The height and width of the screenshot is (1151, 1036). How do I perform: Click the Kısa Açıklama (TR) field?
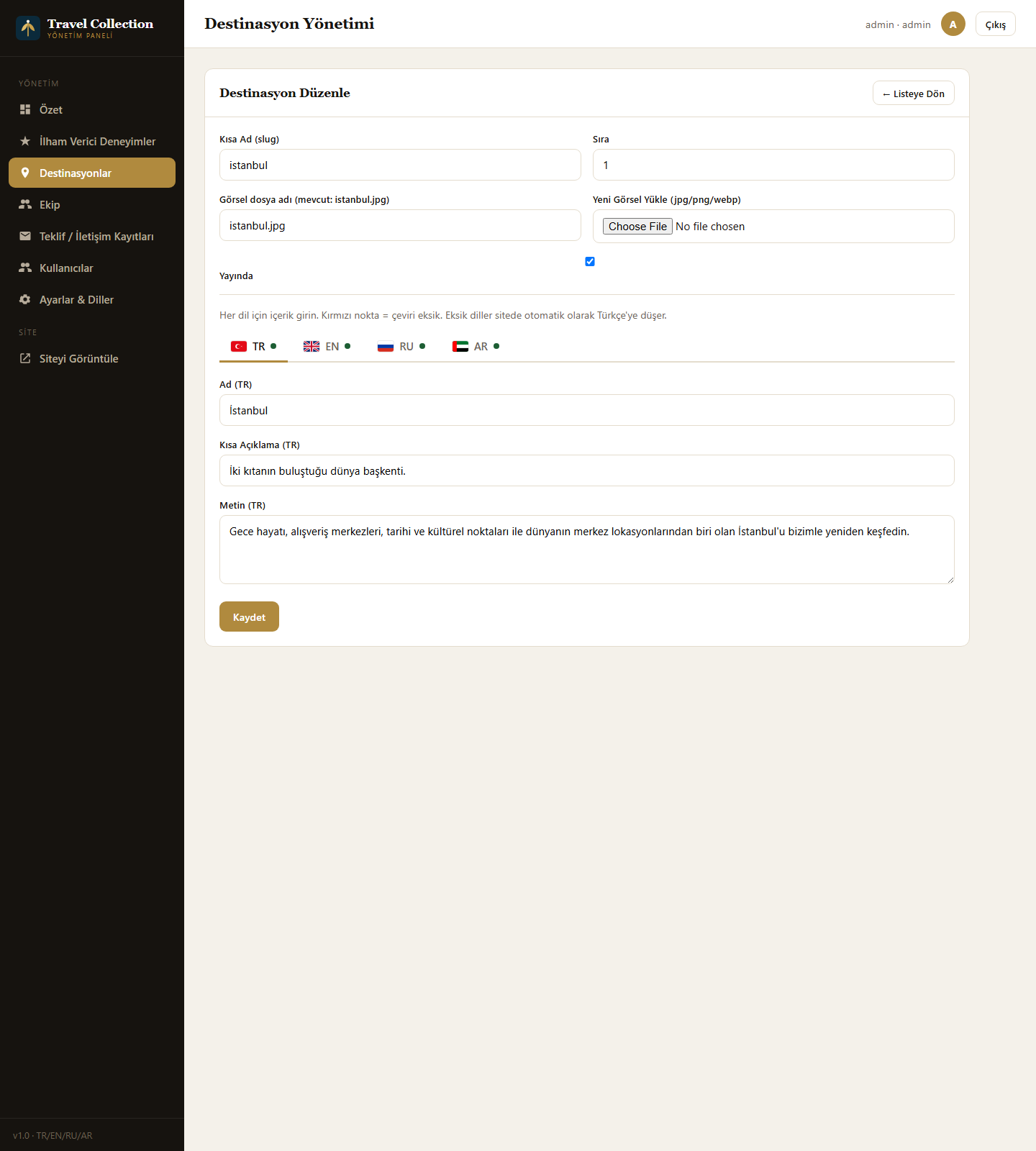[x=587, y=470]
